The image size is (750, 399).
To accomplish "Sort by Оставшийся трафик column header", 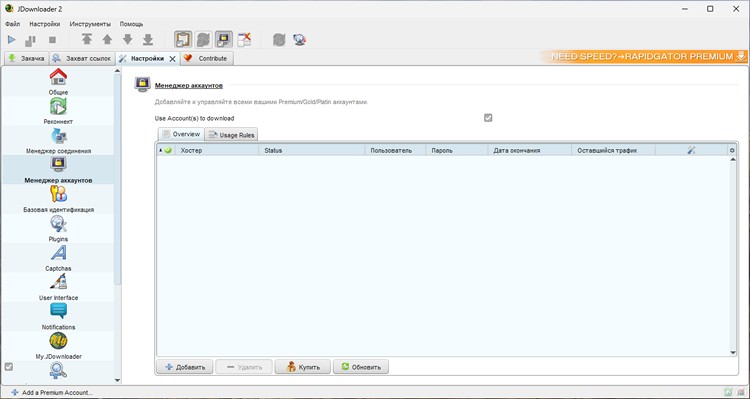I will (614, 150).
